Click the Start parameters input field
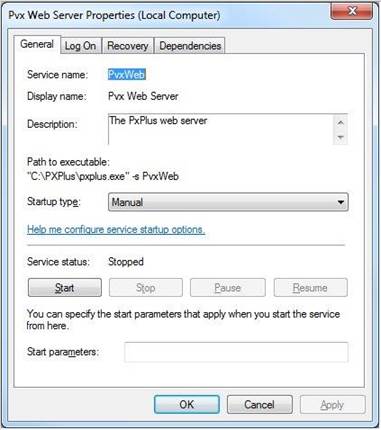381x430 pixels. (x=236, y=352)
